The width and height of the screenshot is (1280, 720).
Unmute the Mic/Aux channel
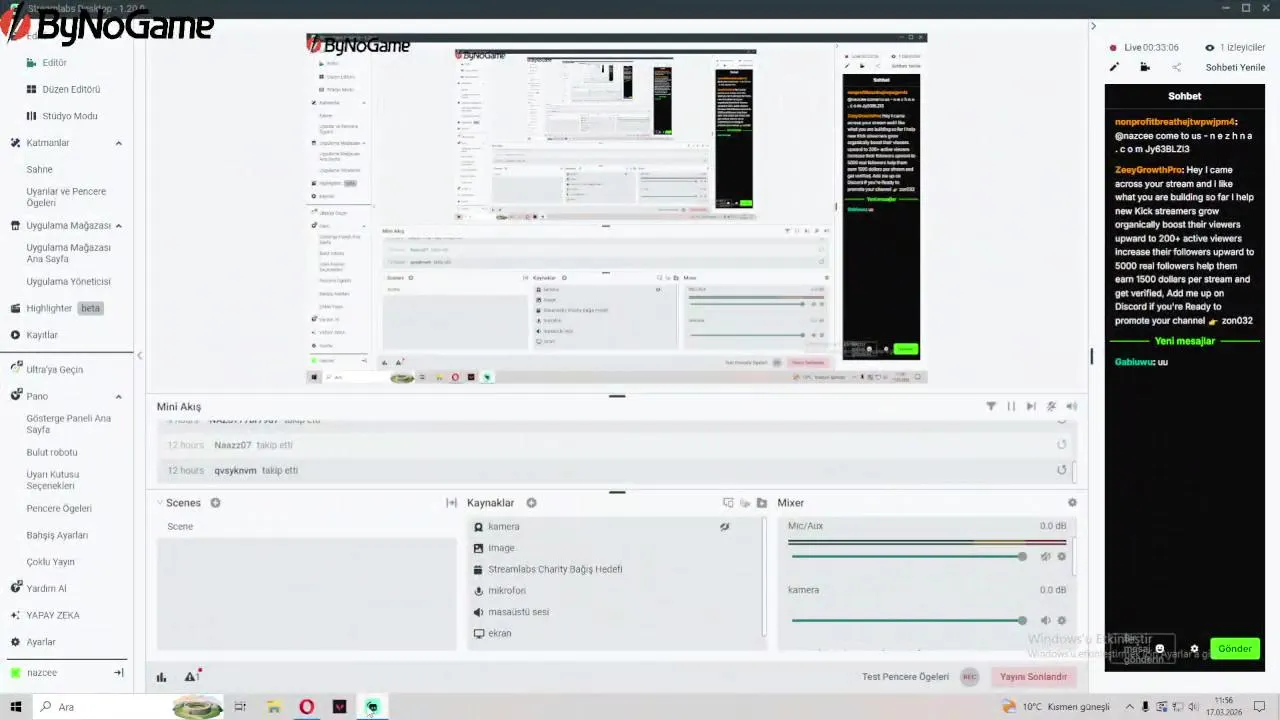pyautogui.click(x=1045, y=557)
